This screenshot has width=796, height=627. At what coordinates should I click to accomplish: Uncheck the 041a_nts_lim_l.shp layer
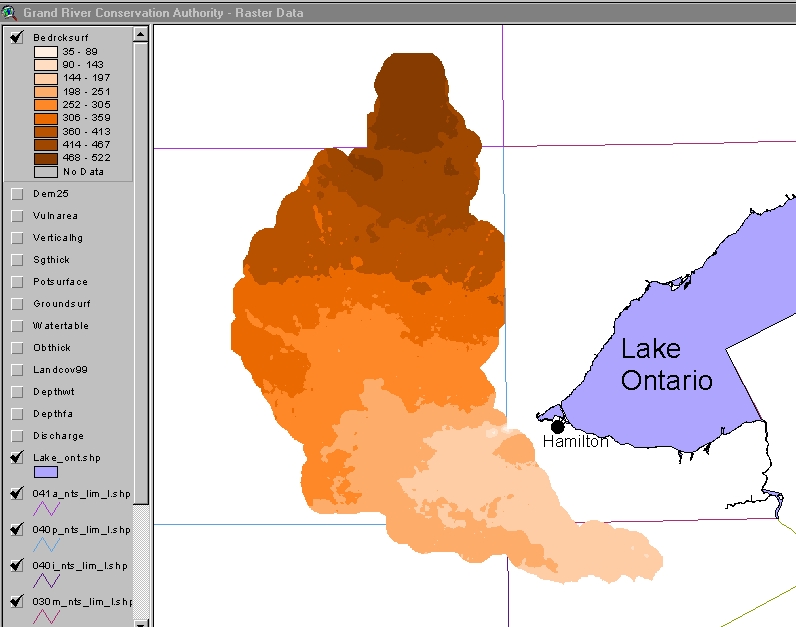tap(17, 493)
